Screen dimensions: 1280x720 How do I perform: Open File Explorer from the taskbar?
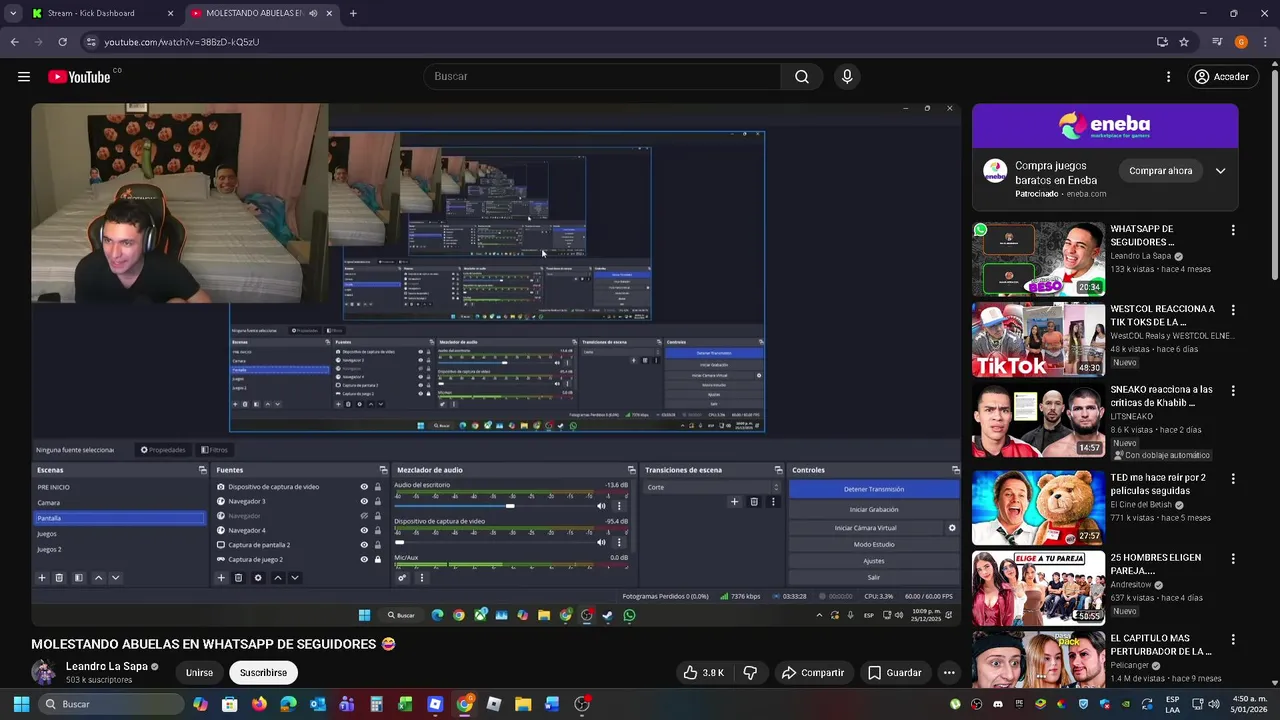[523, 704]
